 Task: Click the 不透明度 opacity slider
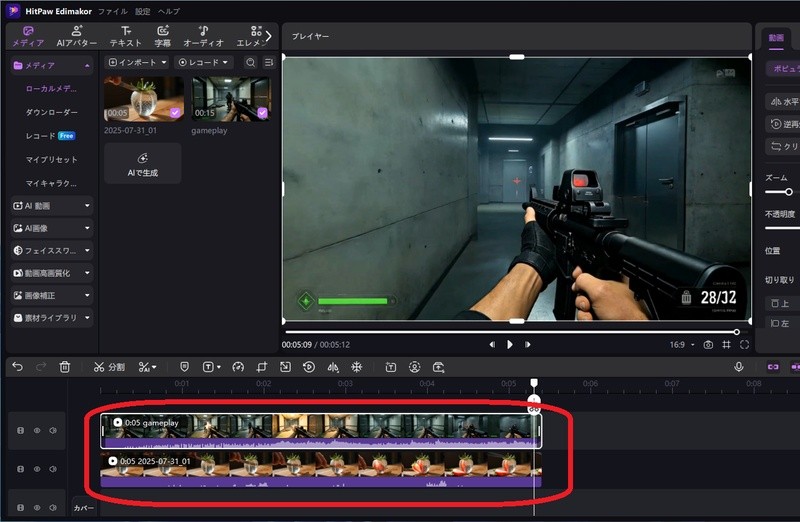[782, 228]
